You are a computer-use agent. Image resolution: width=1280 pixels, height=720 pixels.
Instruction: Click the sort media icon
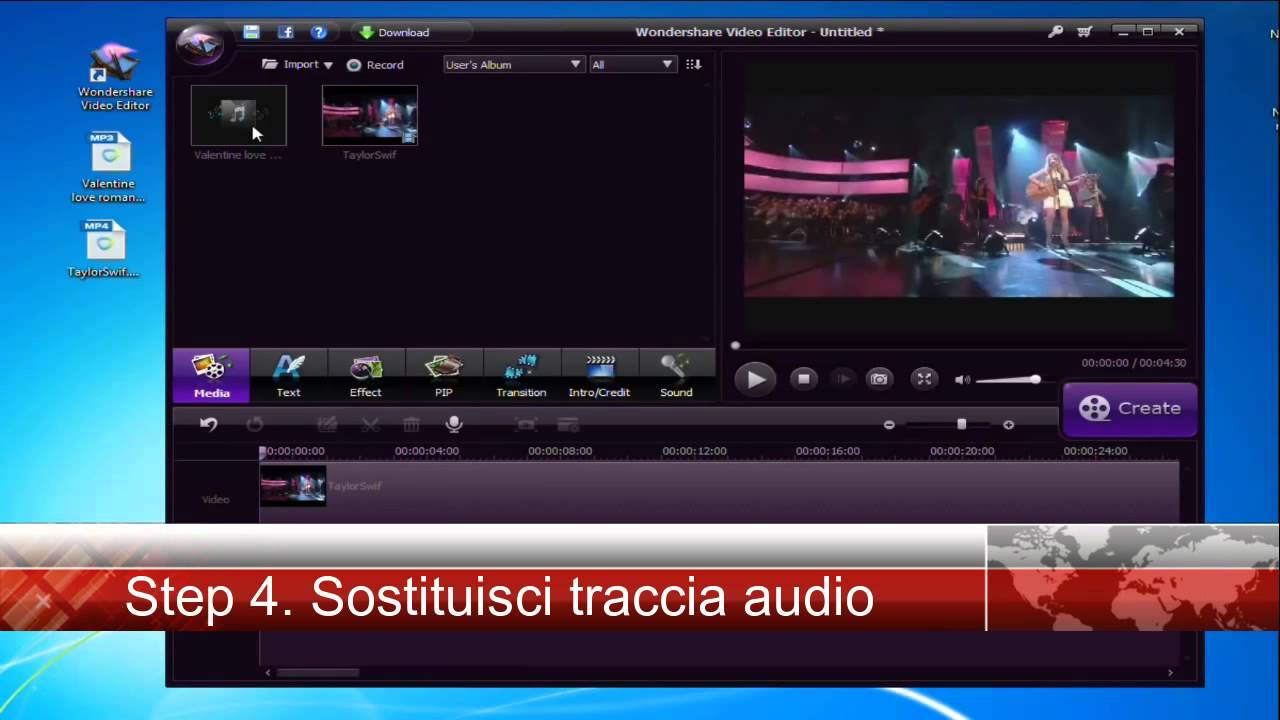pyautogui.click(x=694, y=64)
